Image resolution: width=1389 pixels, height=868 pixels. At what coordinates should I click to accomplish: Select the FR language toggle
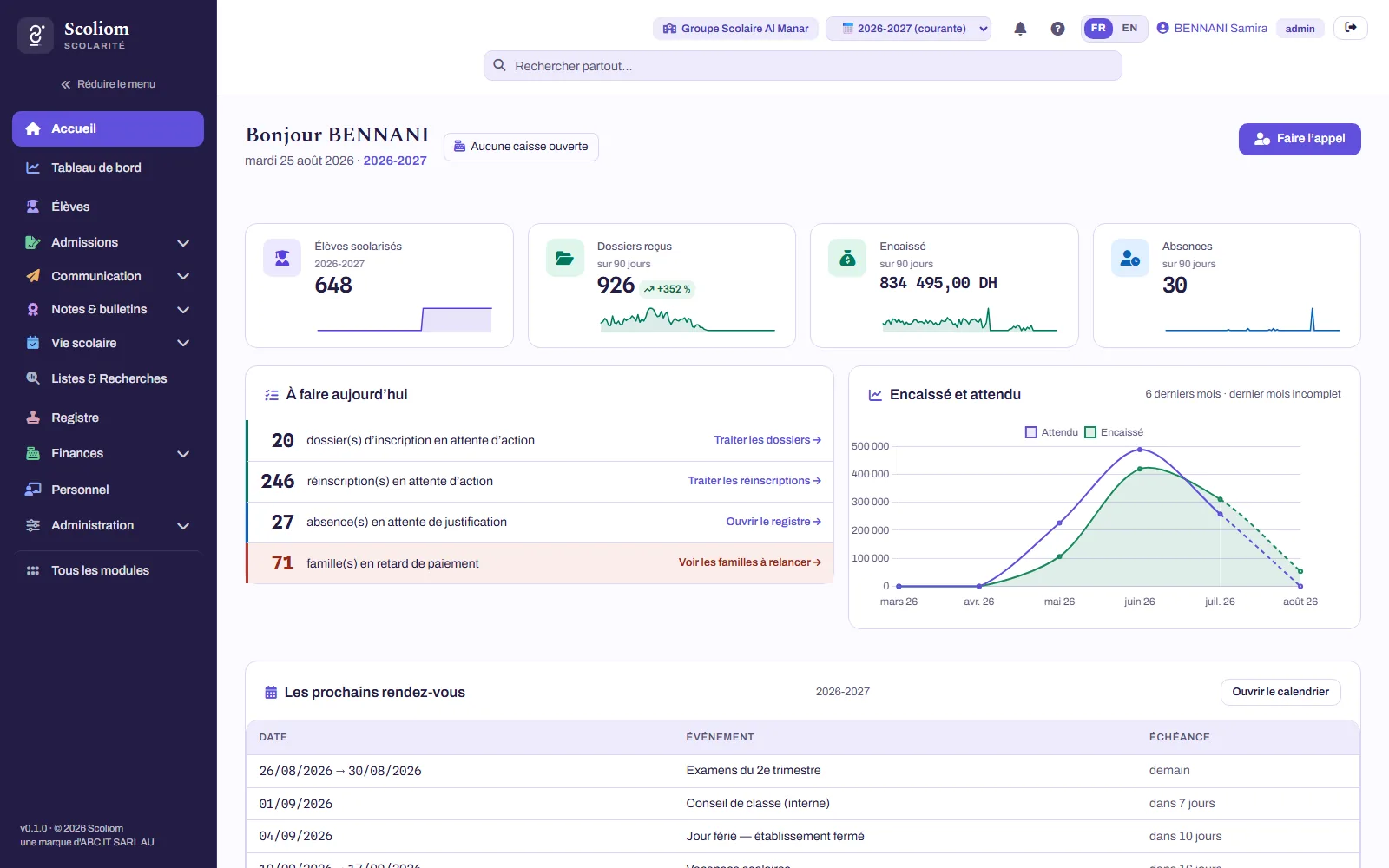1098,28
